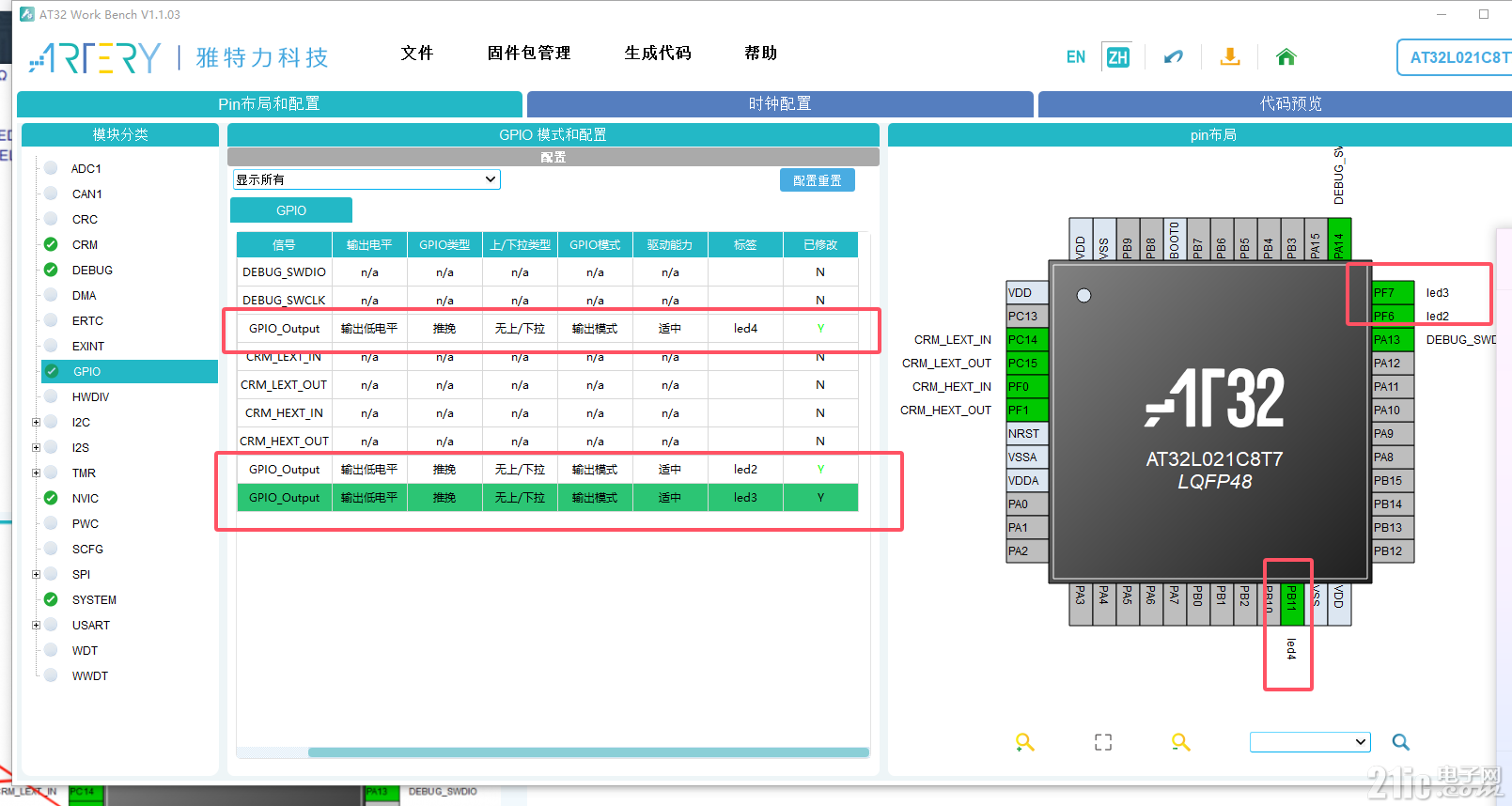Toggle the SYSTEM green check indicator

(x=51, y=599)
